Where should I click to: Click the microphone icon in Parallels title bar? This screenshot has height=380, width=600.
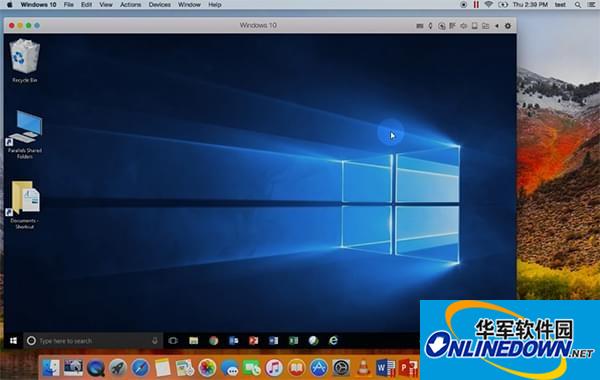[x=430, y=26]
